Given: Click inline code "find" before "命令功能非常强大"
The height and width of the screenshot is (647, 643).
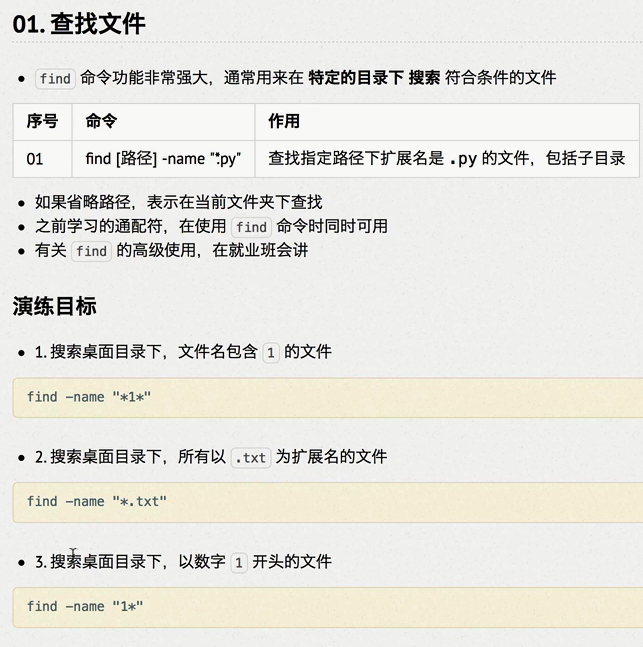Looking at the screenshot, I should pos(55,79).
